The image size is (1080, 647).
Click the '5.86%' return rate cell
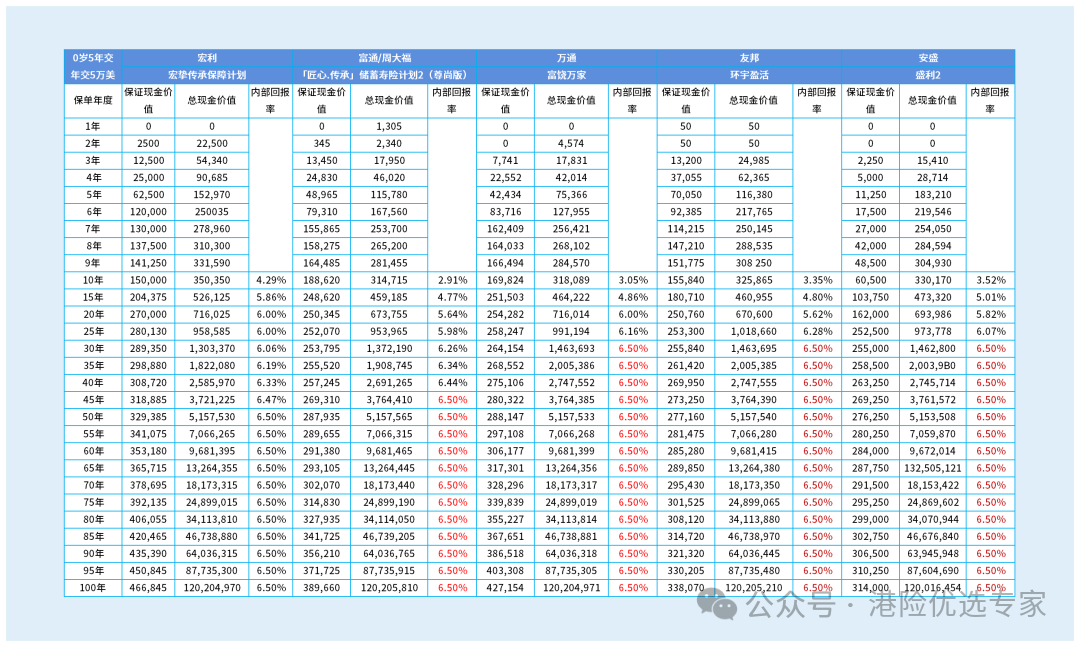click(271, 297)
